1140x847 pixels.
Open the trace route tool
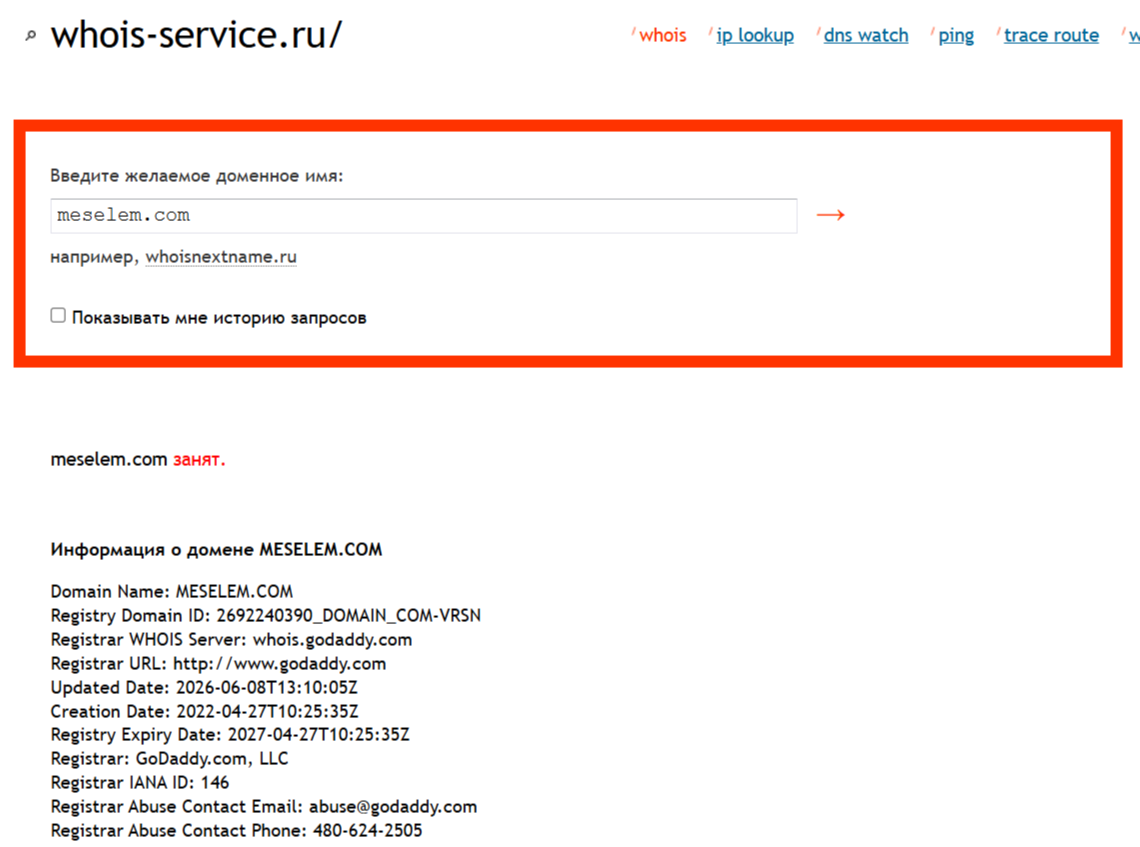coord(1051,36)
